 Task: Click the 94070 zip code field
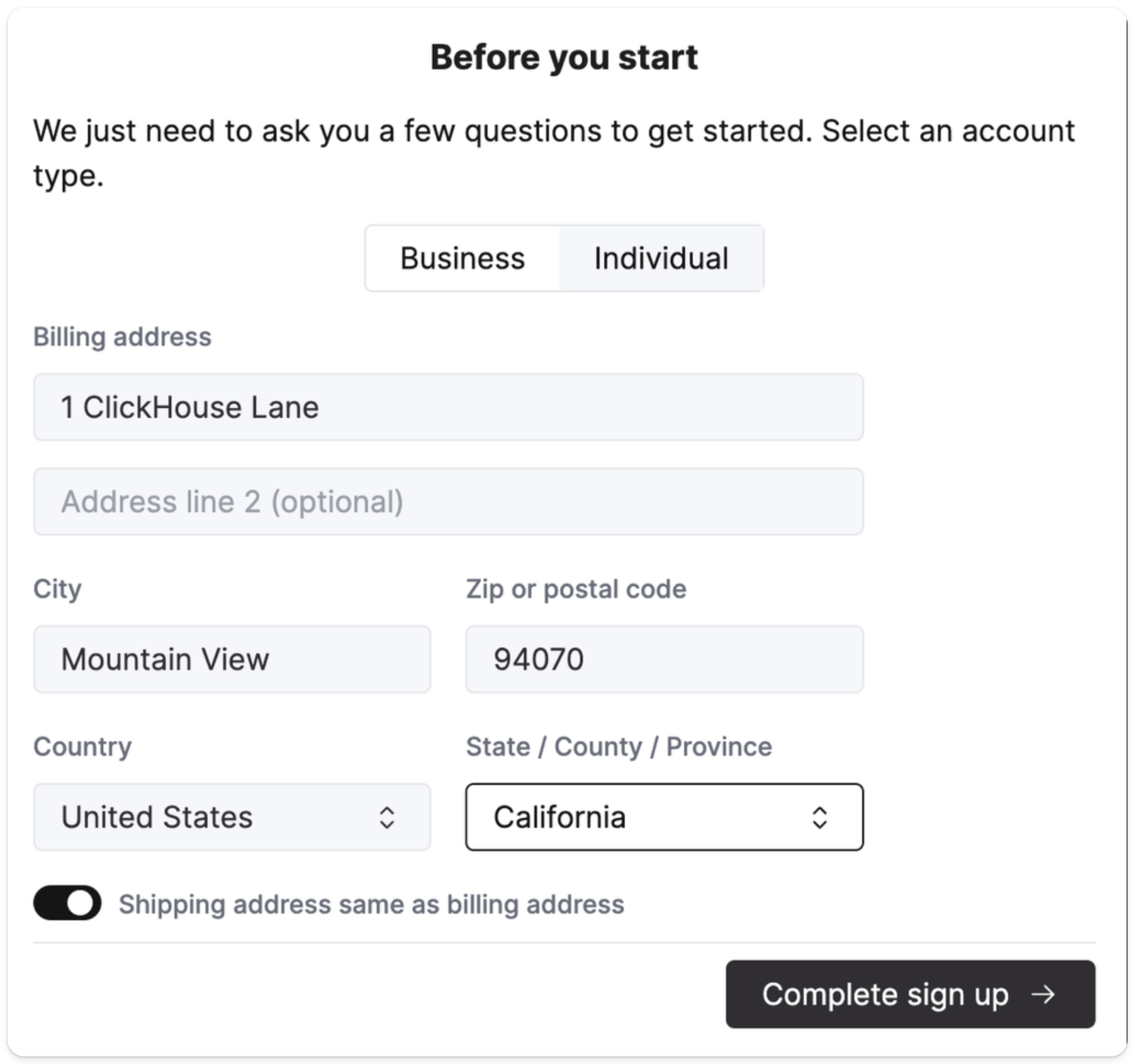click(665, 659)
